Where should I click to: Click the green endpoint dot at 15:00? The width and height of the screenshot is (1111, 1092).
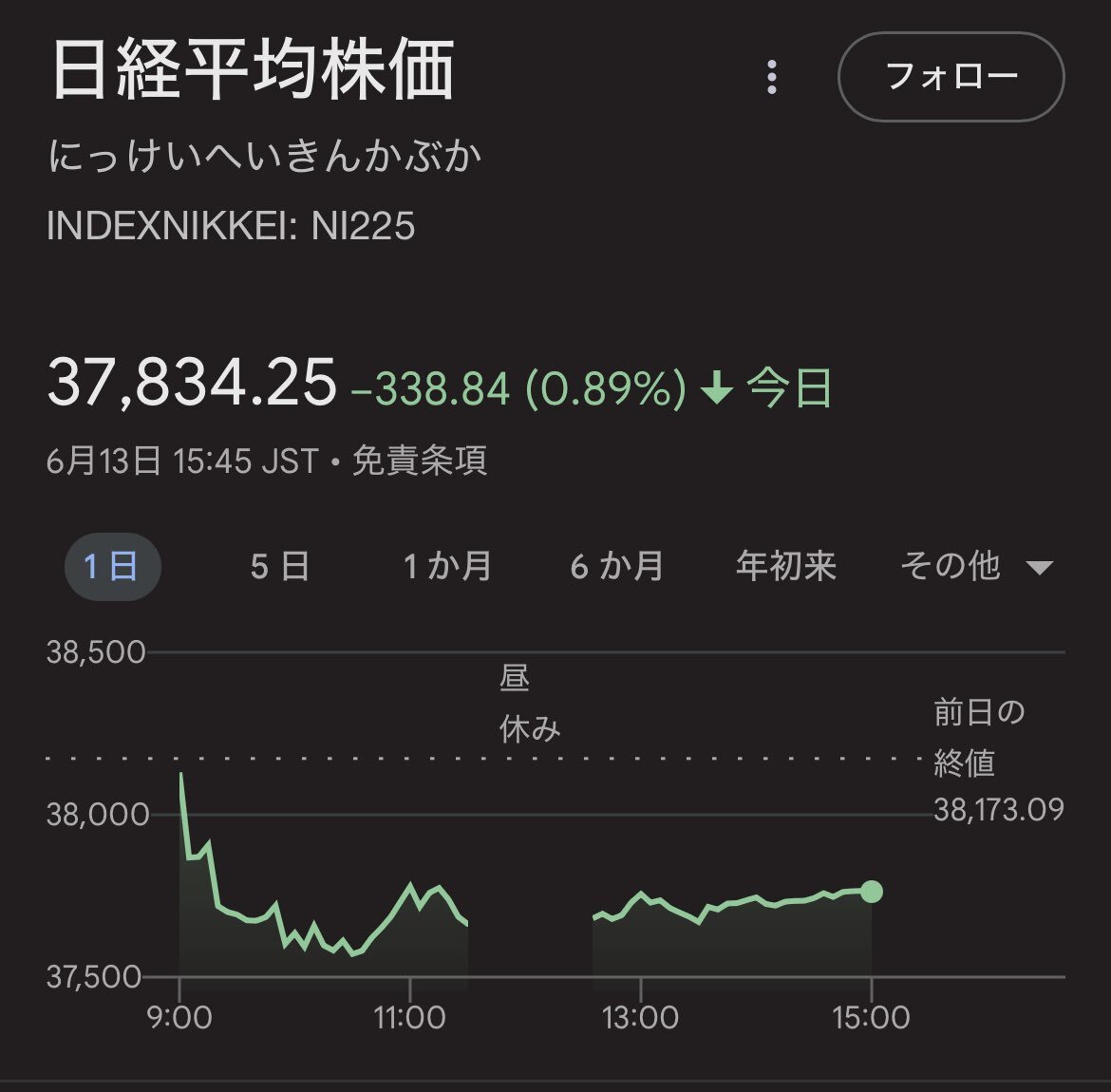[871, 891]
